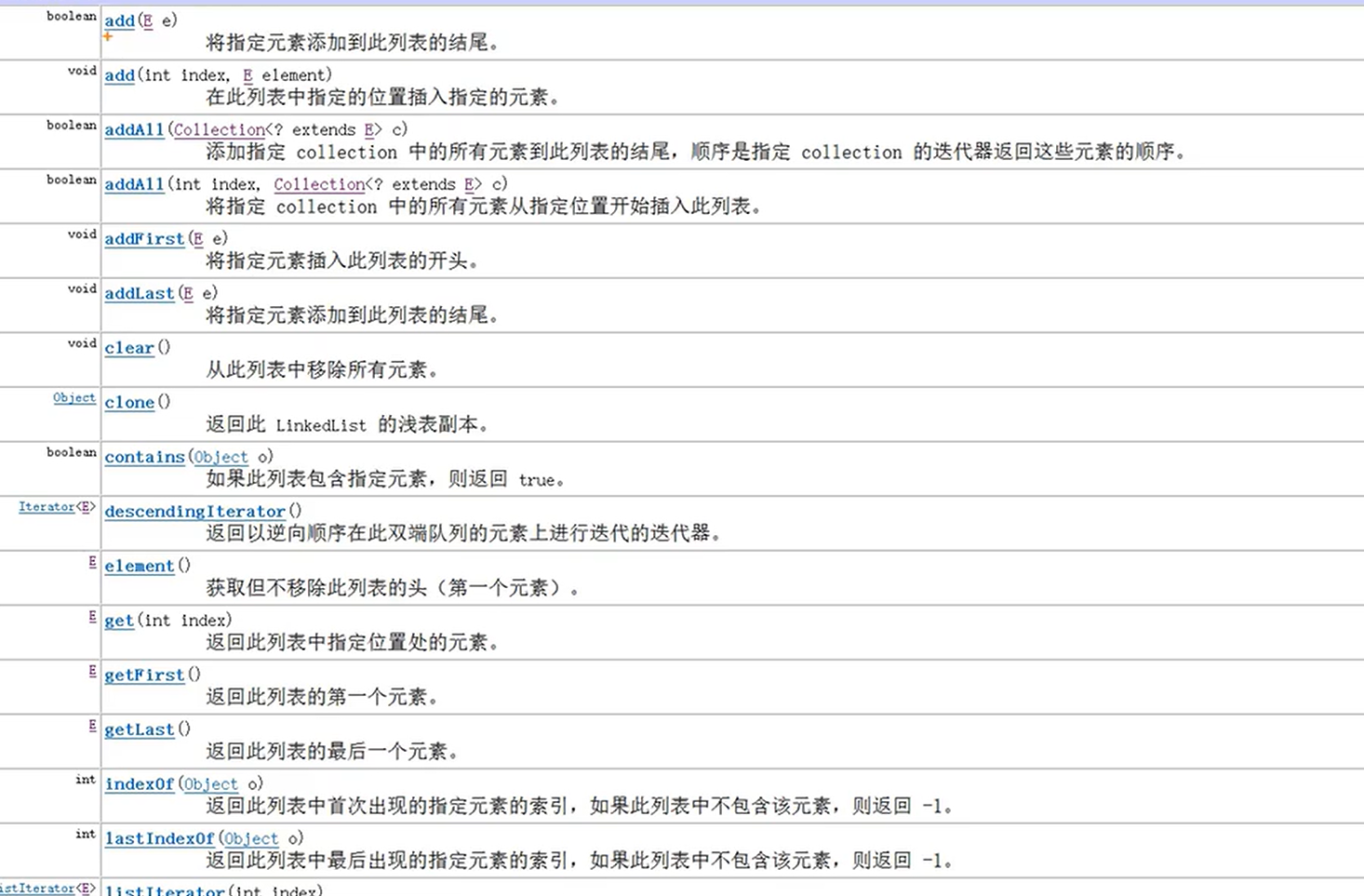Image resolution: width=1364 pixels, height=896 pixels.
Task: Click the Object parameter link in lastIndexOf
Action: pyautogui.click(x=251, y=838)
